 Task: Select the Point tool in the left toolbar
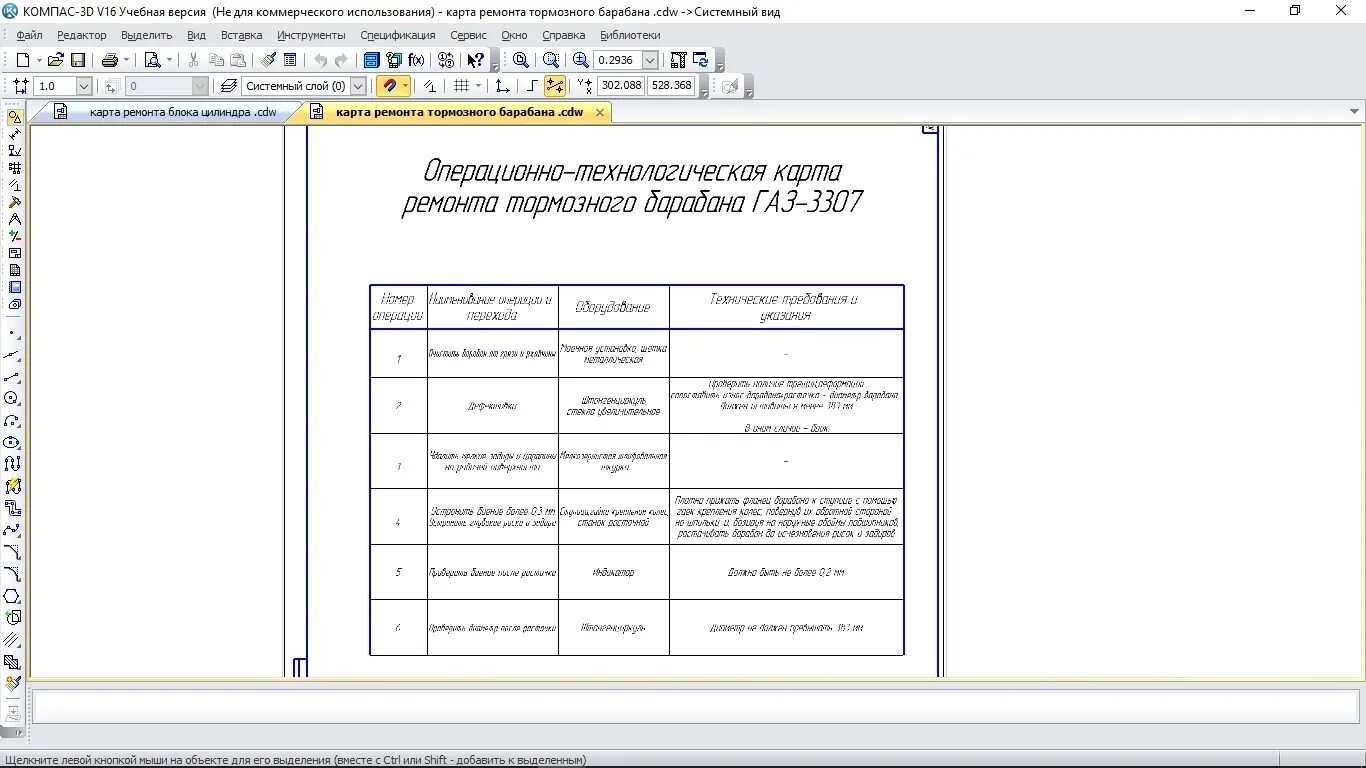point(12,333)
